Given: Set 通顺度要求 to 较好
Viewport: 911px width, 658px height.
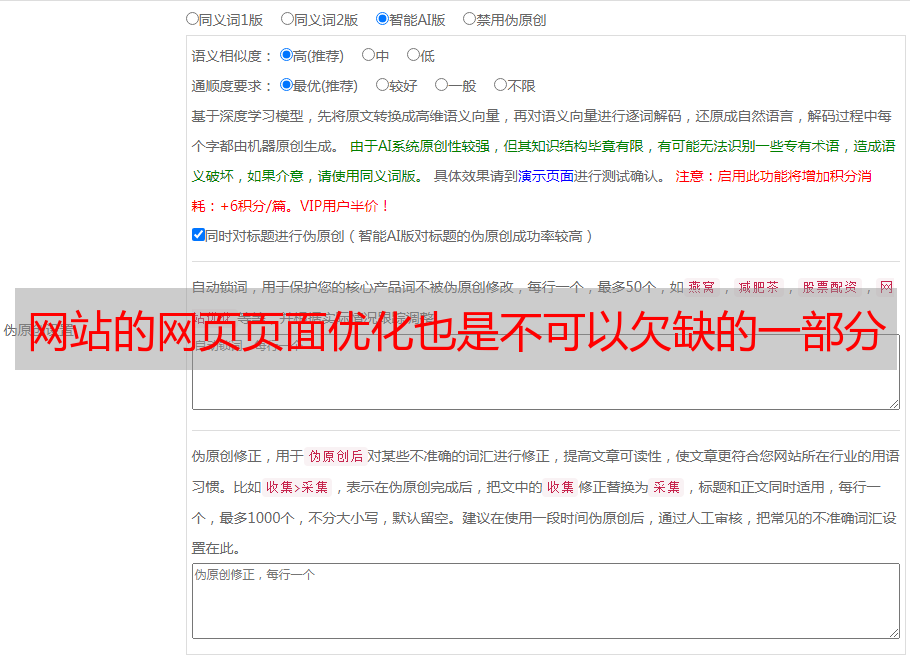Looking at the screenshot, I should point(382,85).
